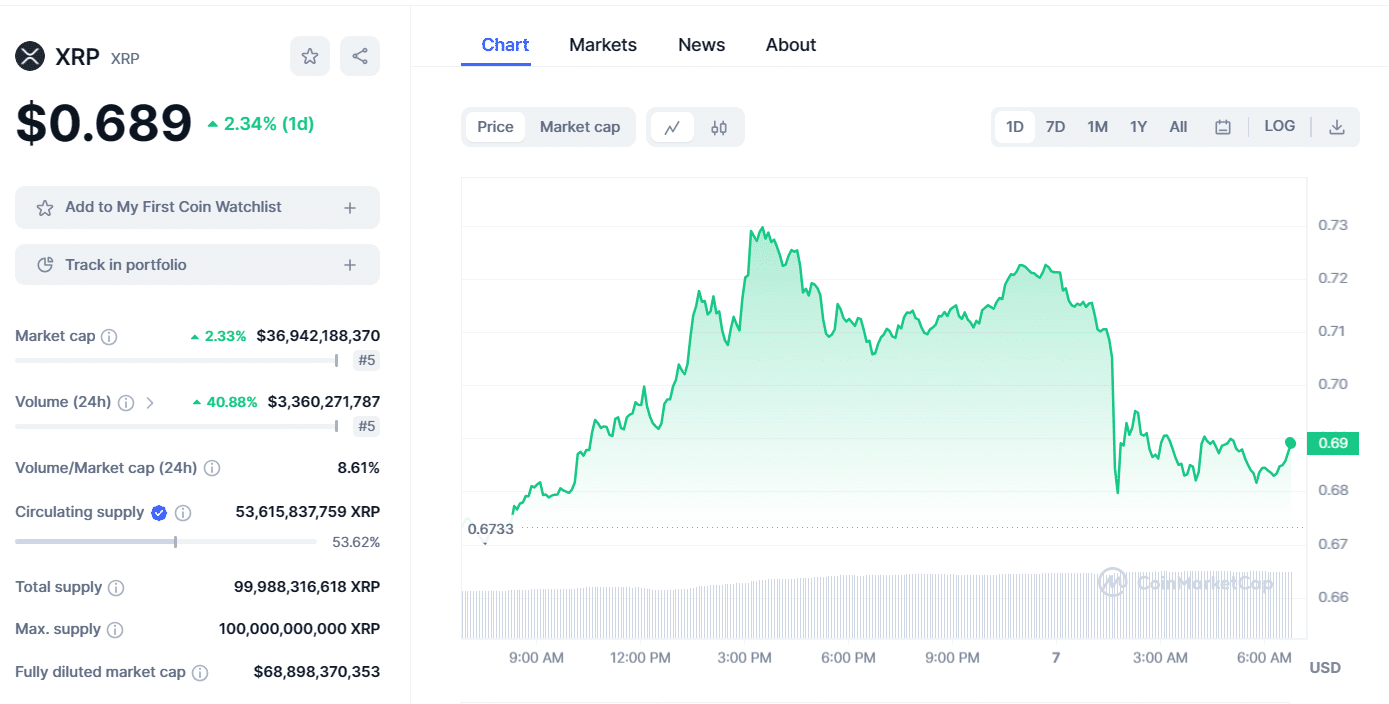Image resolution: width=1389 pixels, height=704 pixels.
Task: Click Track in portfolio button
Action: pos(197,265)
